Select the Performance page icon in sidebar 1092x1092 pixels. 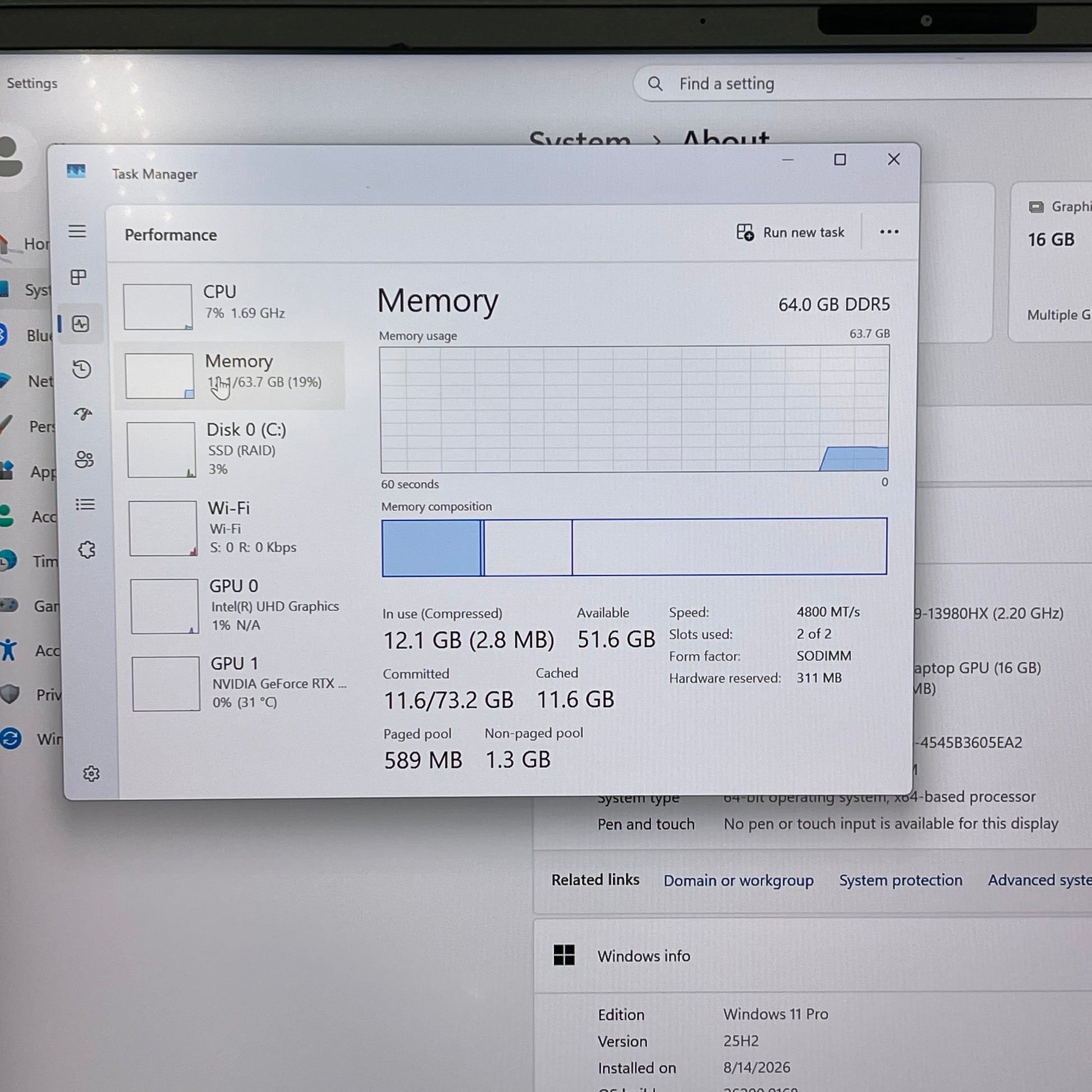pyautogui.click(x=80, y=323)
